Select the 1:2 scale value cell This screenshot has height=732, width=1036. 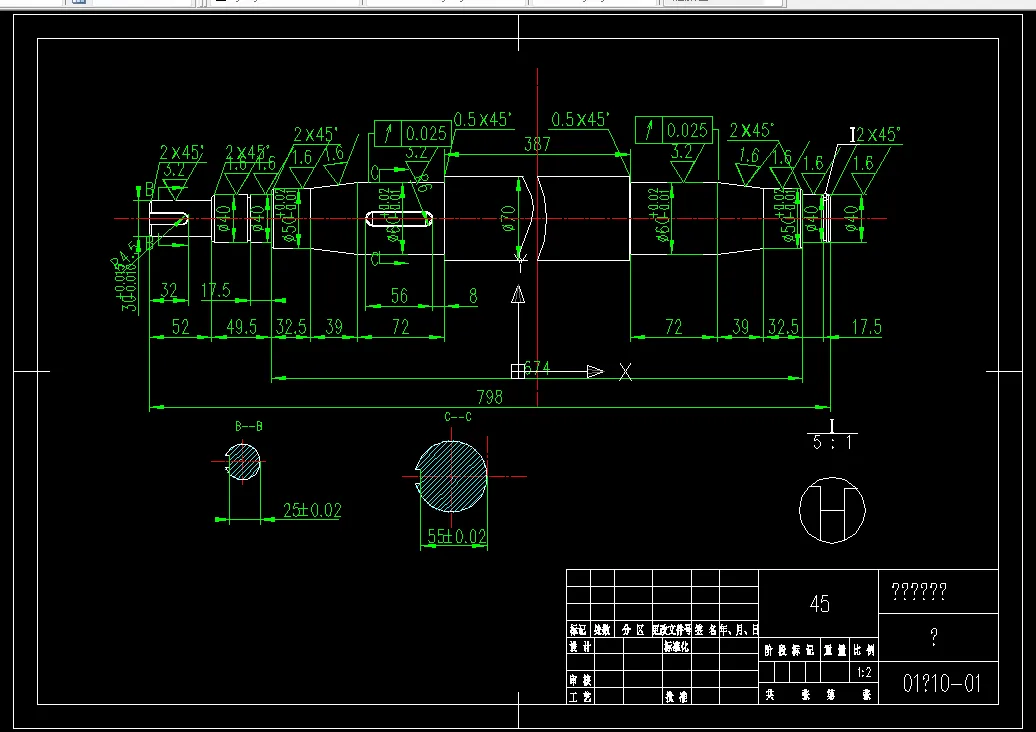point(864,673)
